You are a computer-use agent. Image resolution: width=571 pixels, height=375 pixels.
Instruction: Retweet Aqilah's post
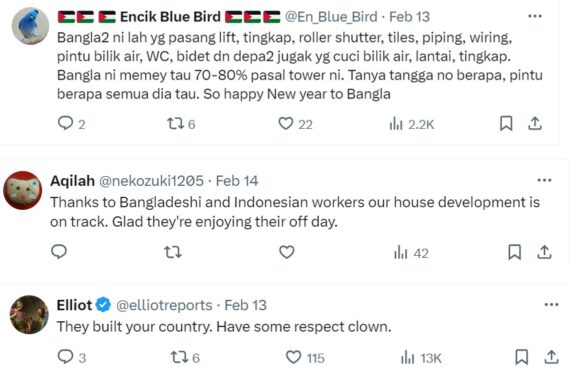coord(173,252)
